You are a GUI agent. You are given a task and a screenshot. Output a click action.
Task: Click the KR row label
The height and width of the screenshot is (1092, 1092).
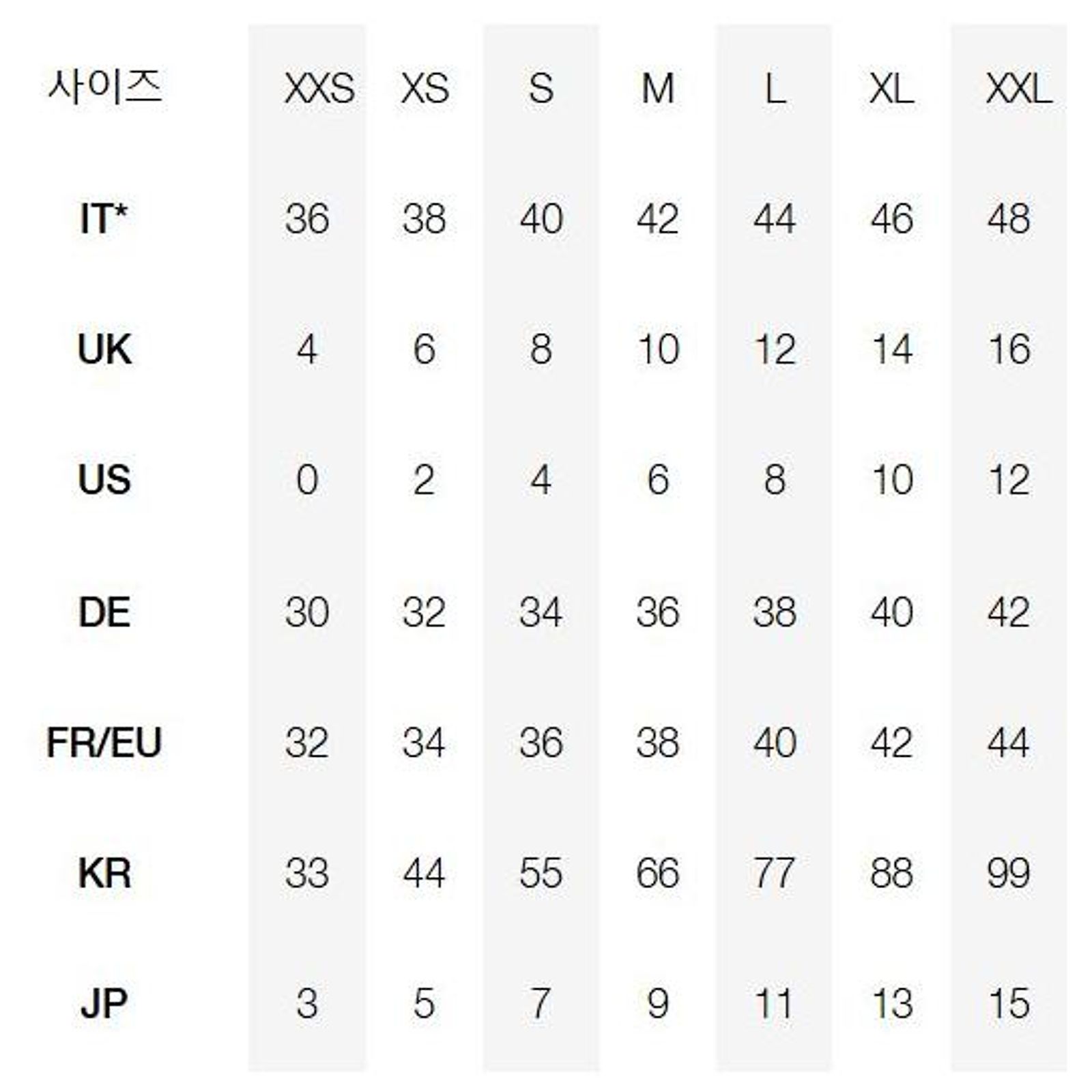(x=104, y=873)
